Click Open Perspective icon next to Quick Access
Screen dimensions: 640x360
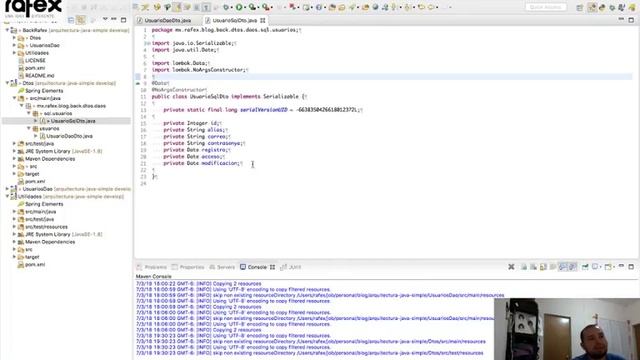tap(580, 7)
